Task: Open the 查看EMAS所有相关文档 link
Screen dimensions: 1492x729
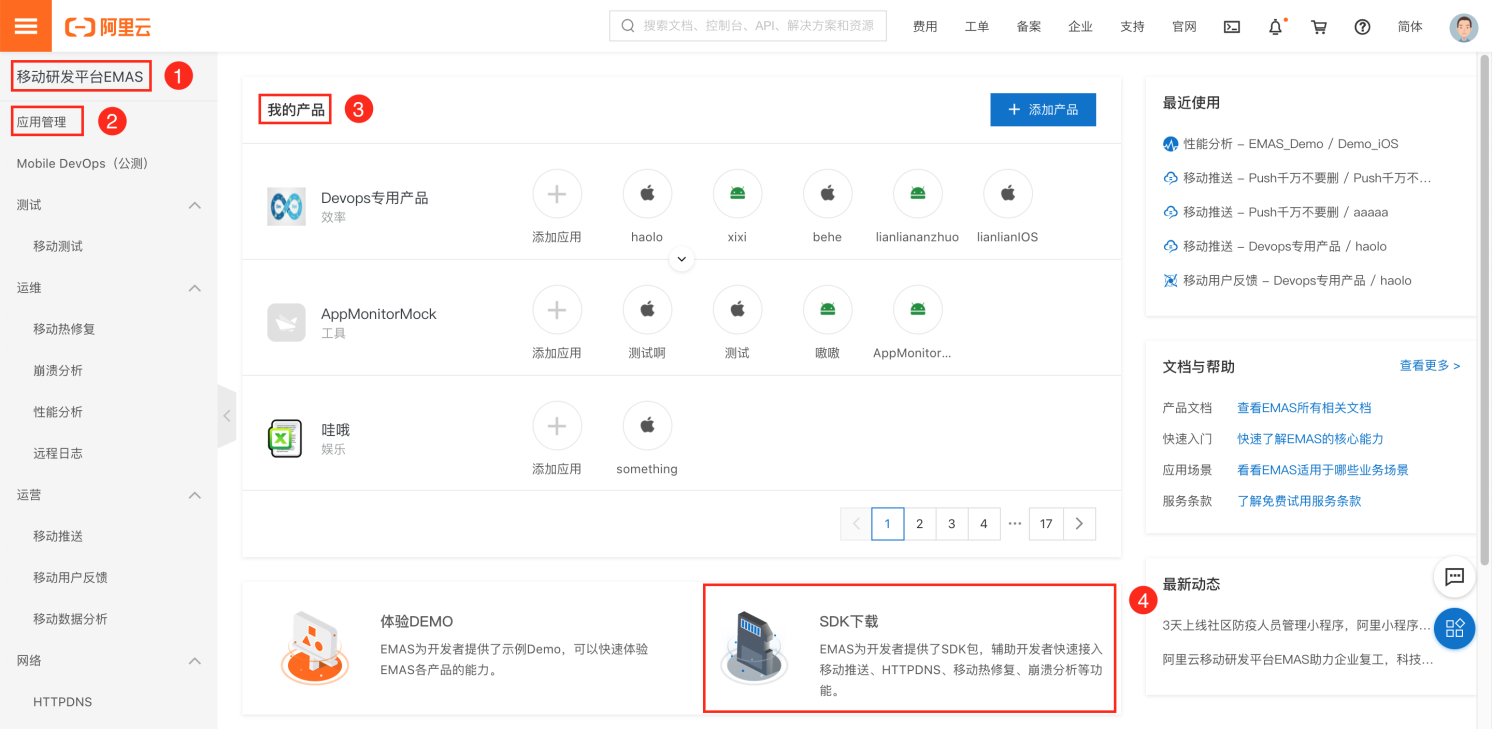Action: 1304,408
